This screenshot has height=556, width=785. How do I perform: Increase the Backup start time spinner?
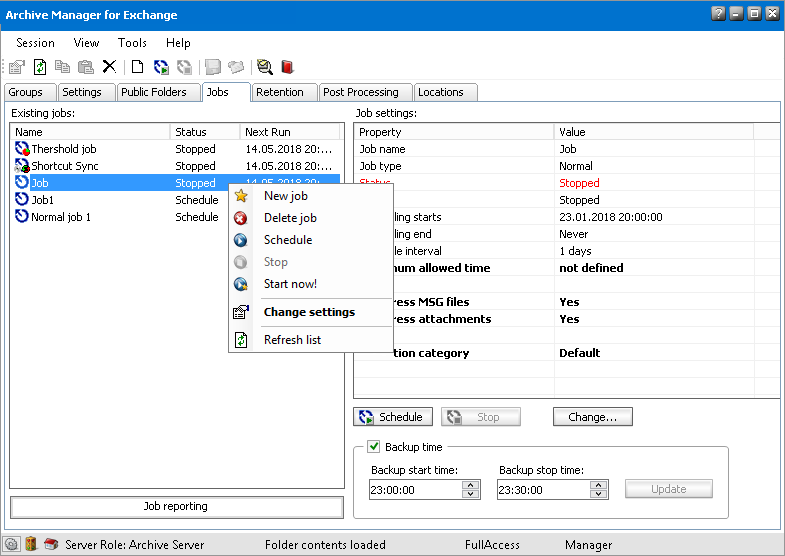470,485
